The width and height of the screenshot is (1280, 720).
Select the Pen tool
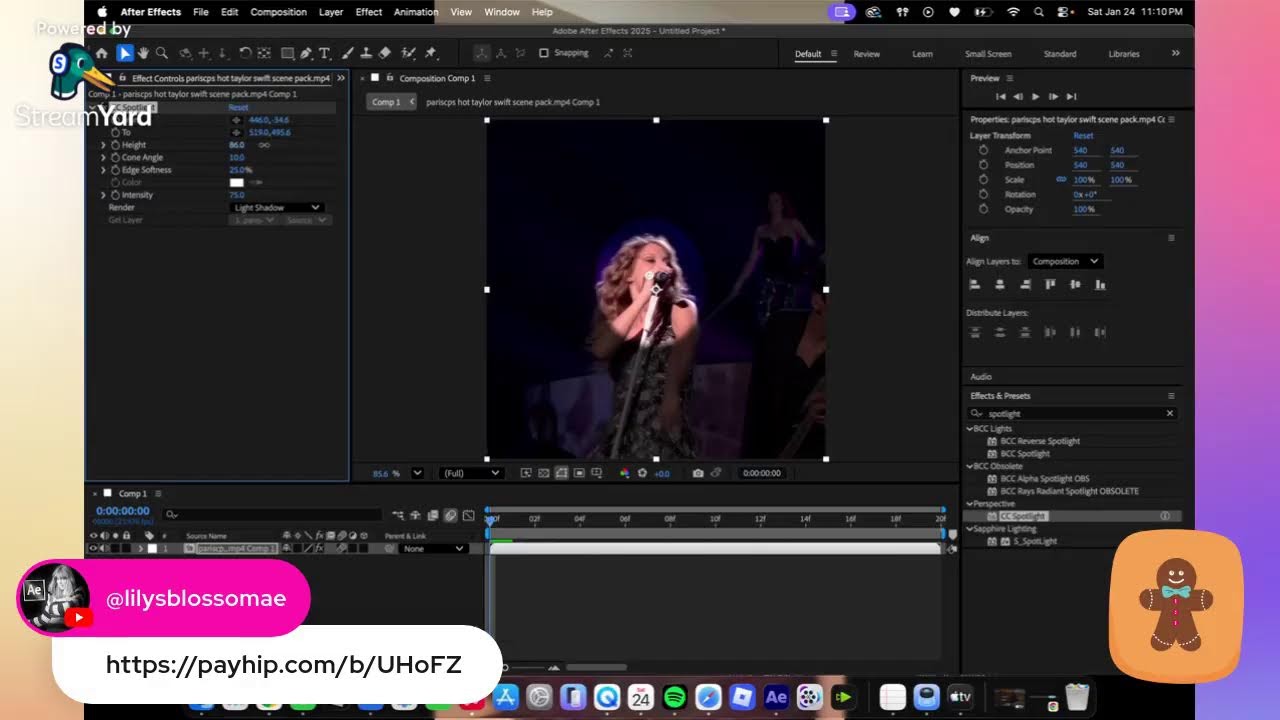point(306,53)
